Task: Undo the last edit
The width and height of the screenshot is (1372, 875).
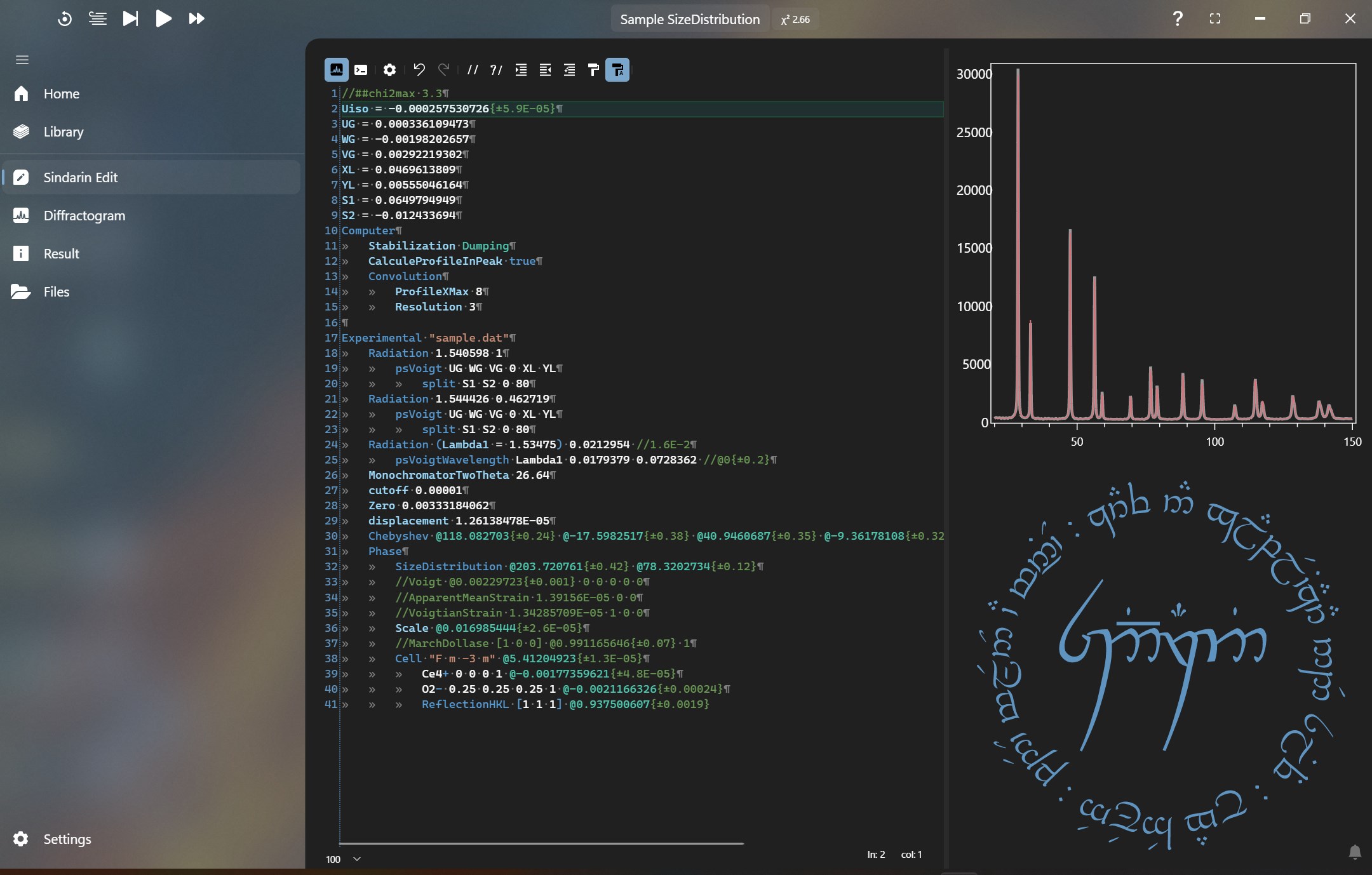Action: pos(419,70)
